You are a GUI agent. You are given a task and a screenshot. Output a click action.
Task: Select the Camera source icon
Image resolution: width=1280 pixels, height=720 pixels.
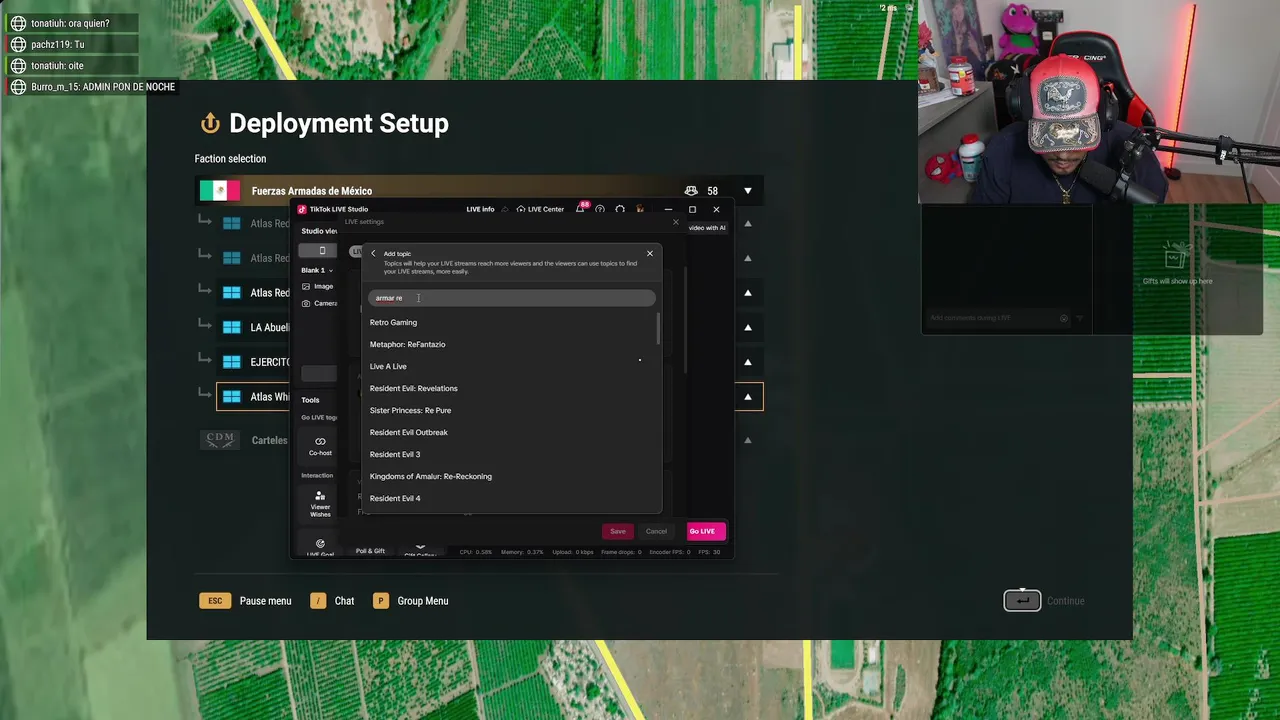(x=306, y=303)
